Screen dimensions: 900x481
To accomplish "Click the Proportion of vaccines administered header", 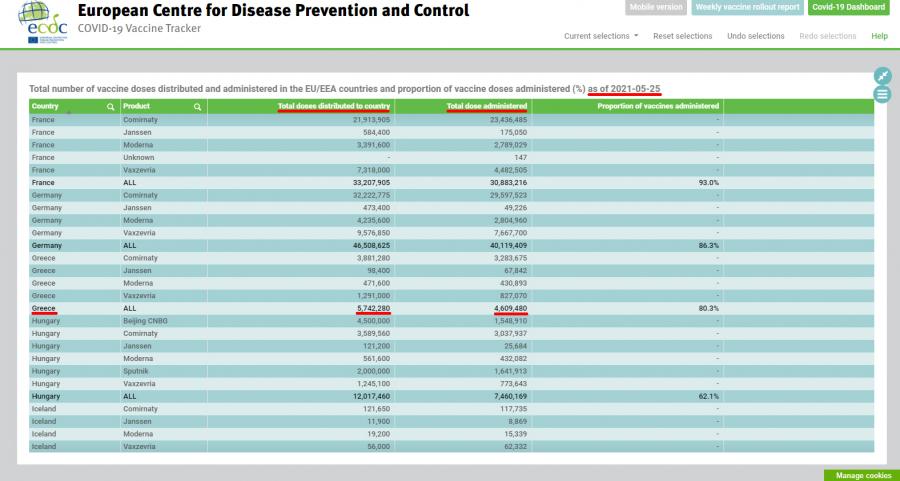I will point(657,106).
